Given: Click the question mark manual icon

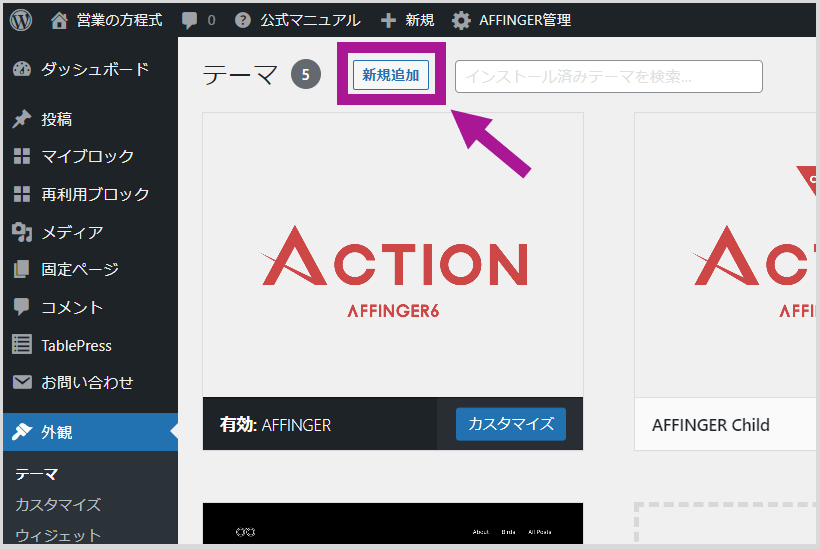Looking at the screenshot, I should click(x=243, y=20).
